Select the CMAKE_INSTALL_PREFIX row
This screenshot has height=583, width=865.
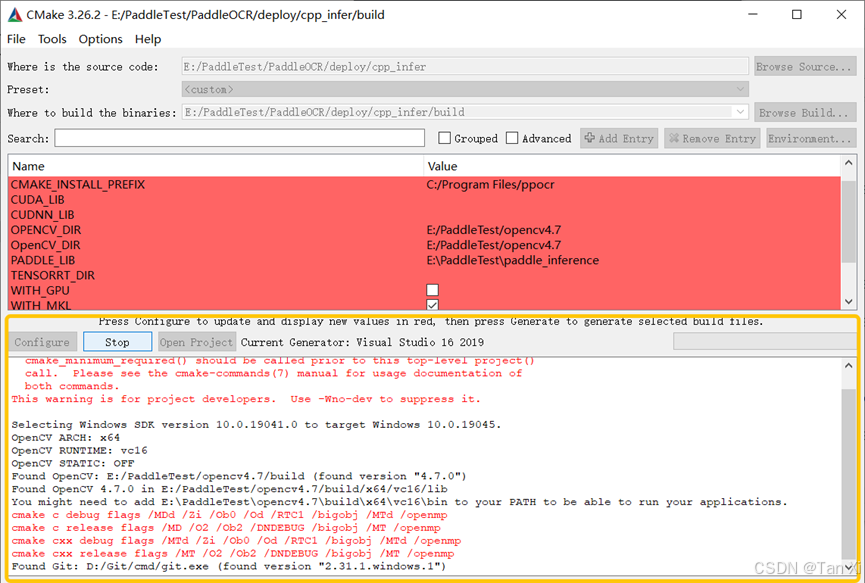pos(424,184)
